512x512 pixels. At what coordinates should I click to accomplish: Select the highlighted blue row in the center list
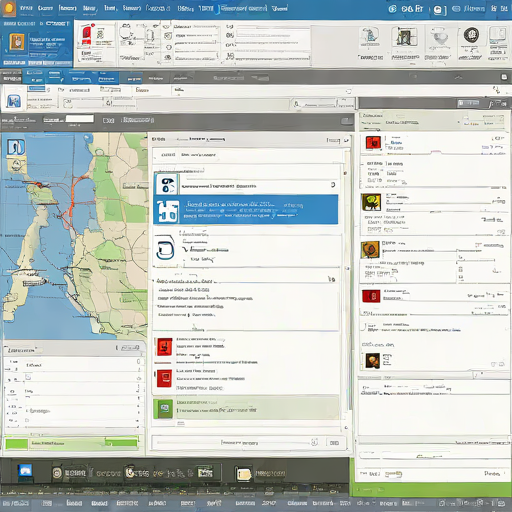click(x=245, y=210)
